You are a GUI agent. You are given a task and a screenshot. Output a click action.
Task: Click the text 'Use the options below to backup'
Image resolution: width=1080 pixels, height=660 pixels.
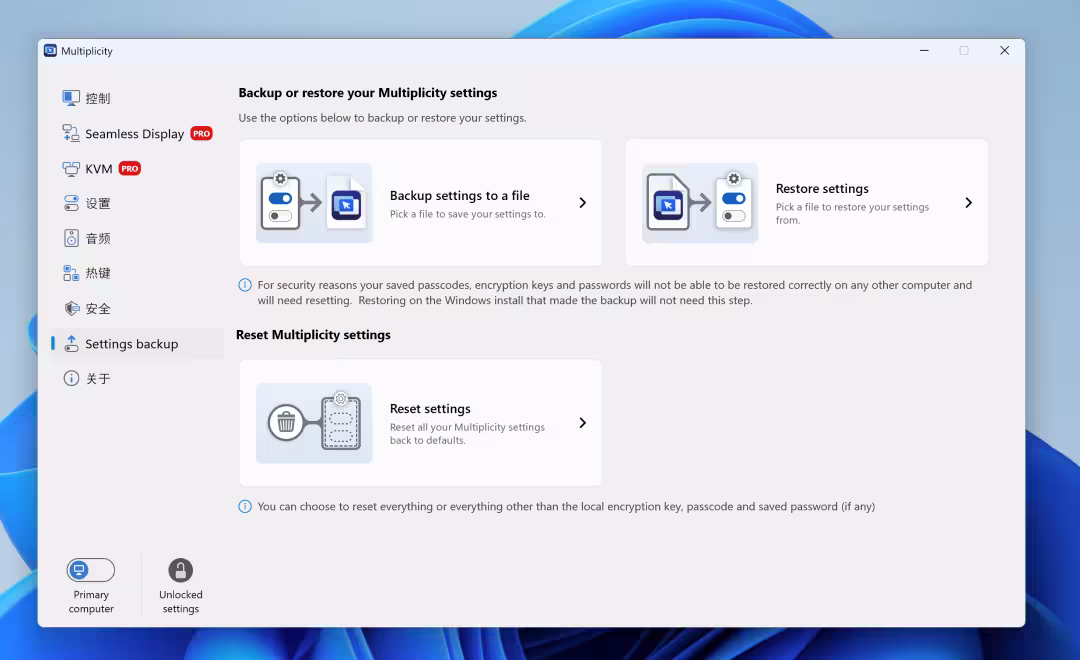click(x=382, y=118)
